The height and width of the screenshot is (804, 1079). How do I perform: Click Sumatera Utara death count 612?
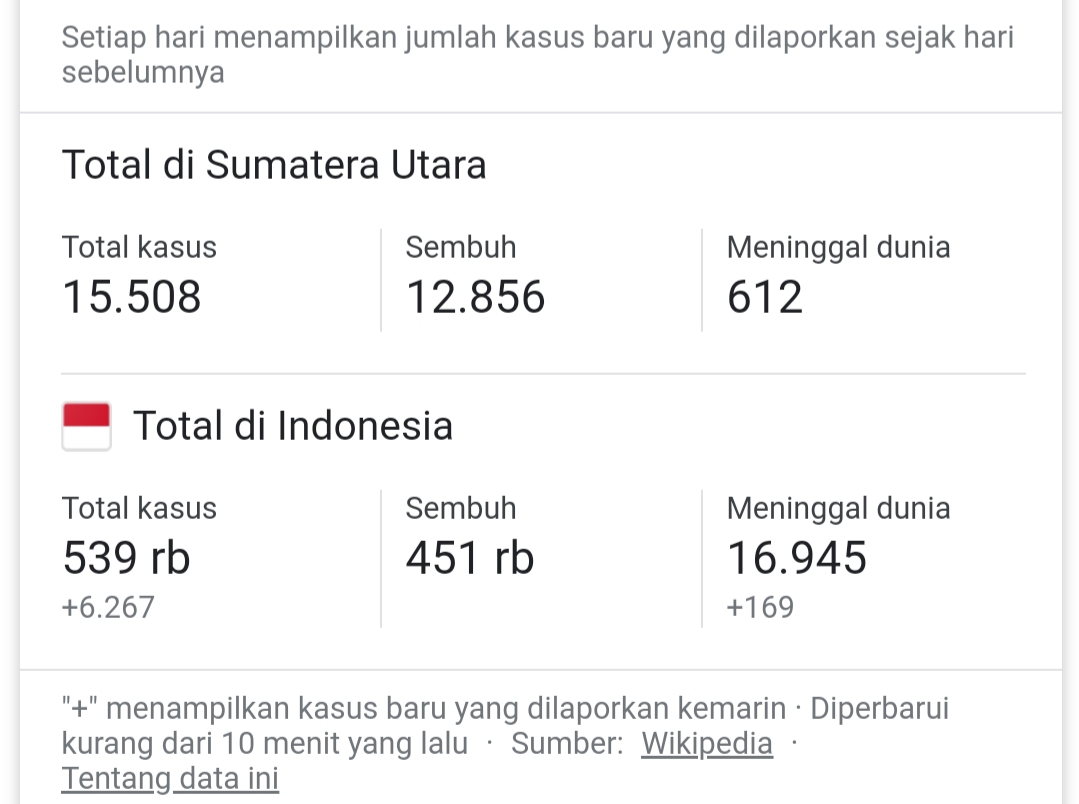point(765,297)
